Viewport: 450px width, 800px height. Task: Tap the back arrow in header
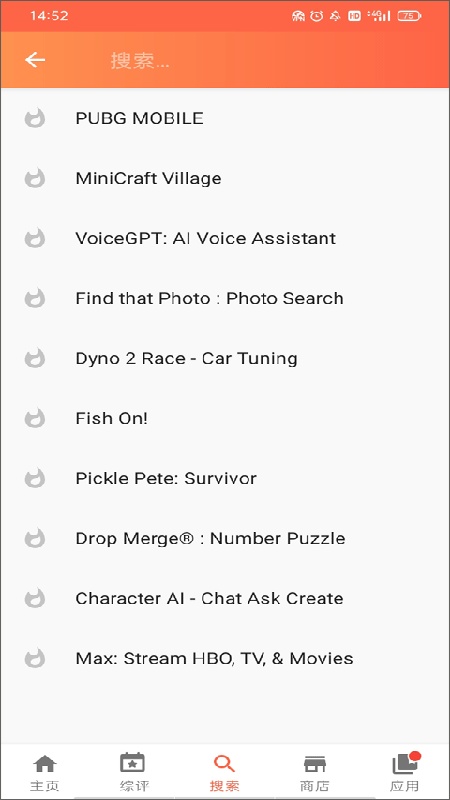click(x=35, y=60)
